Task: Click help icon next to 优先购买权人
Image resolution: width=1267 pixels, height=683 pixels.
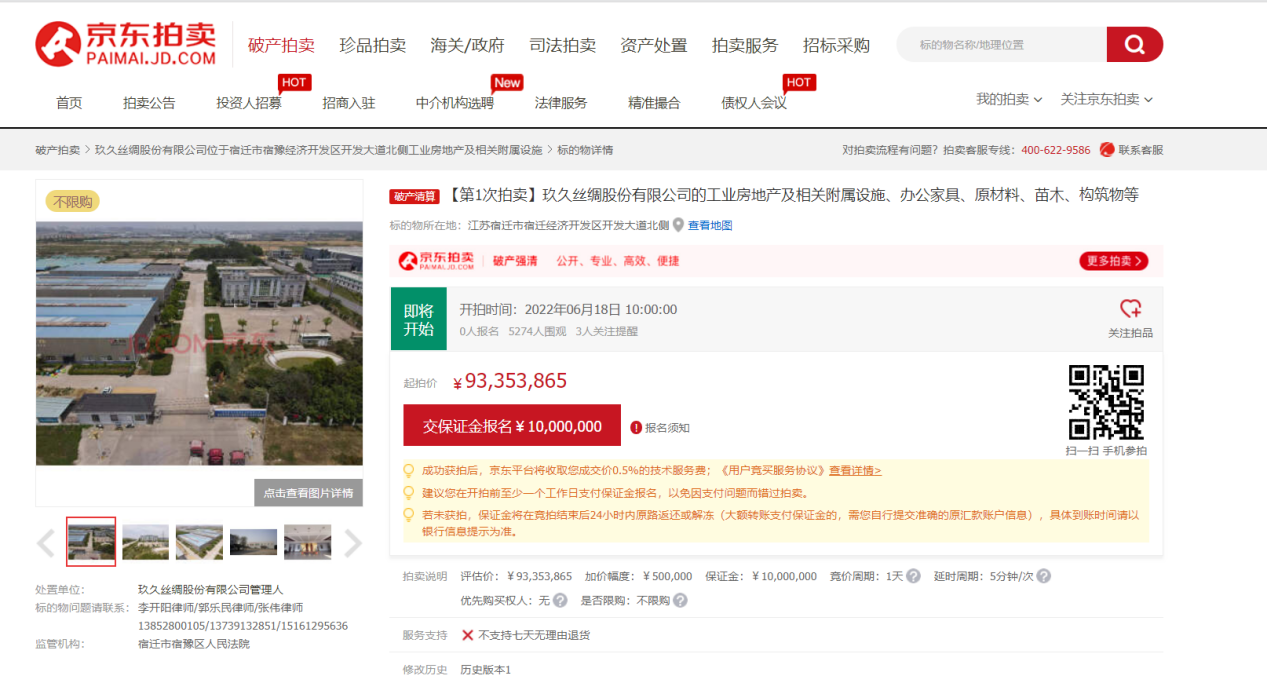Action: coord(560,601)
